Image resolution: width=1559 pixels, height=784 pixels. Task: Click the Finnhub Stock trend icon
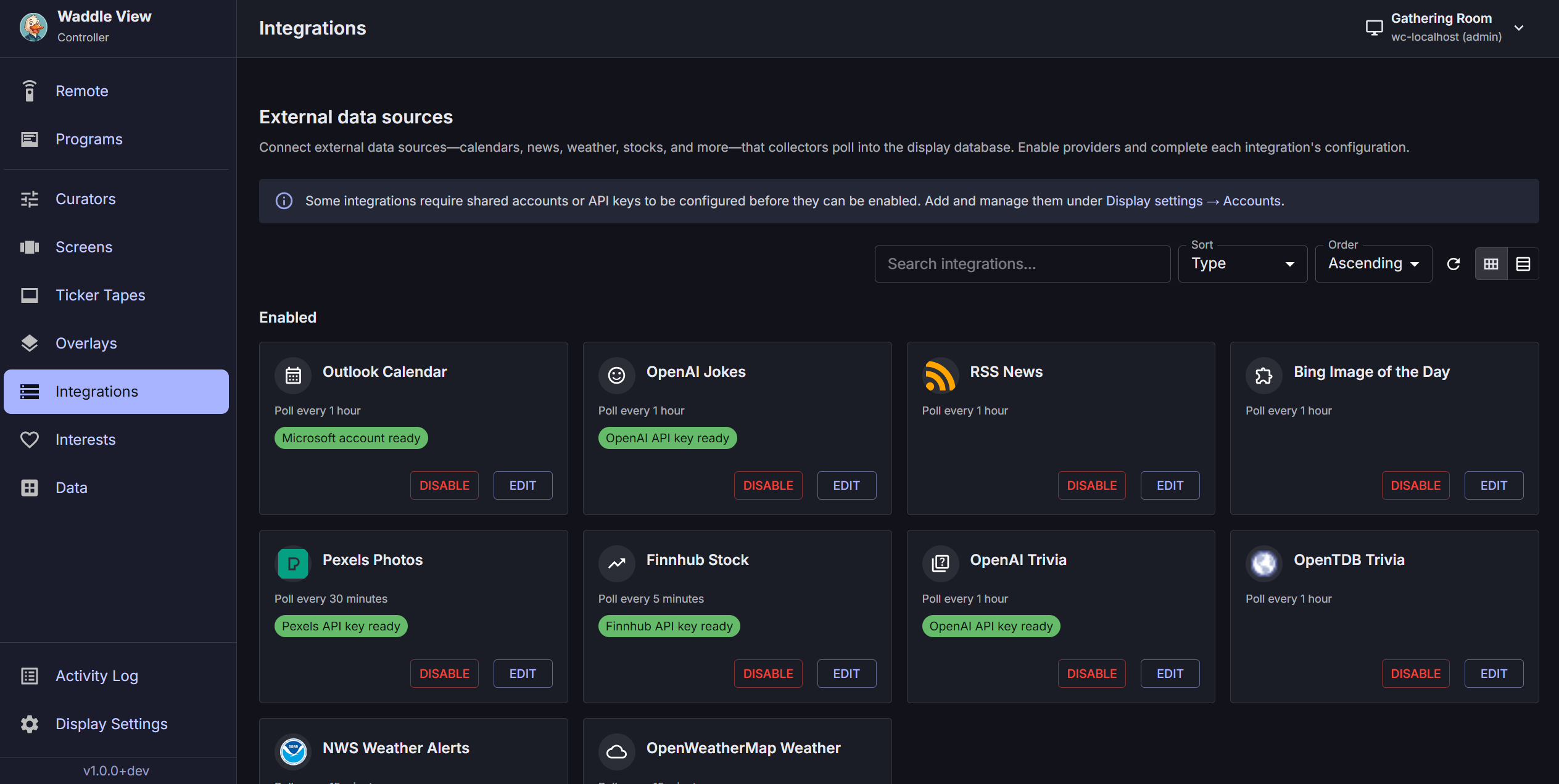[616, 563]
